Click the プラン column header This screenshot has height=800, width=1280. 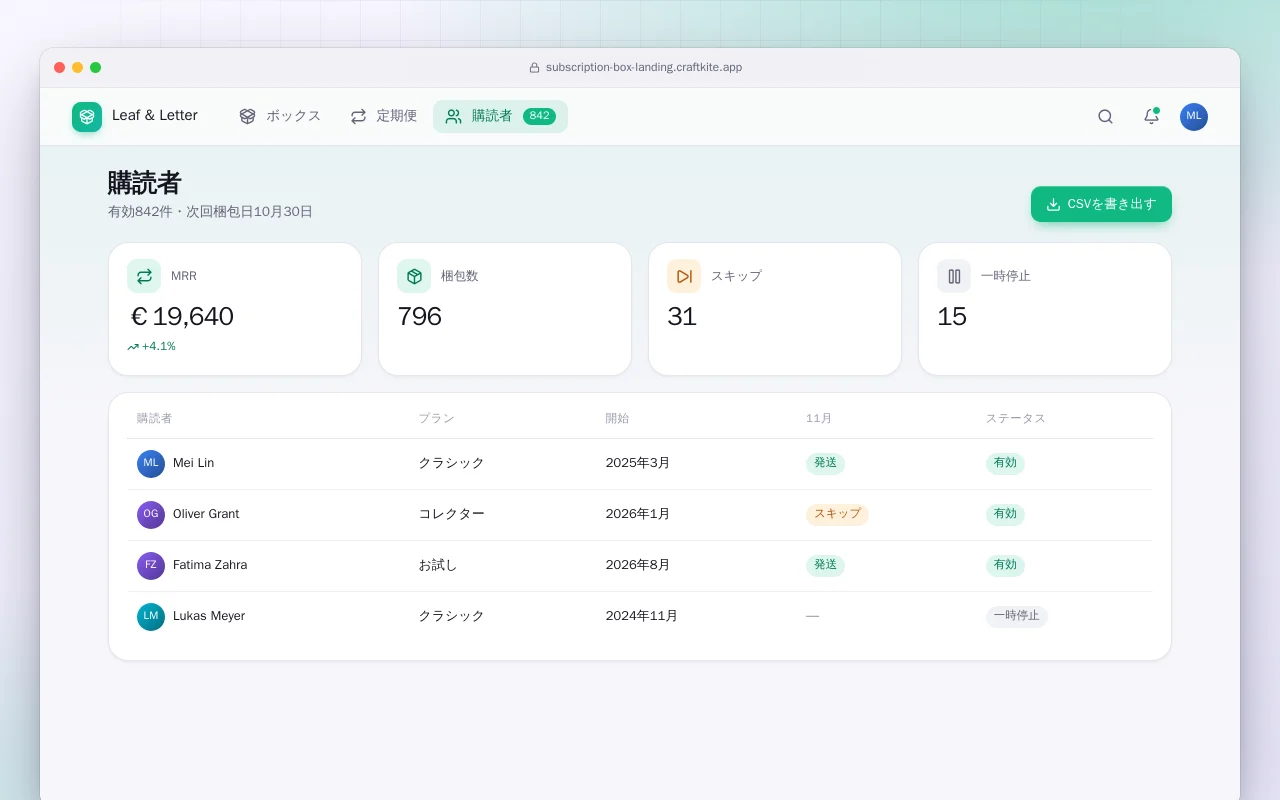tap(436, 419)
